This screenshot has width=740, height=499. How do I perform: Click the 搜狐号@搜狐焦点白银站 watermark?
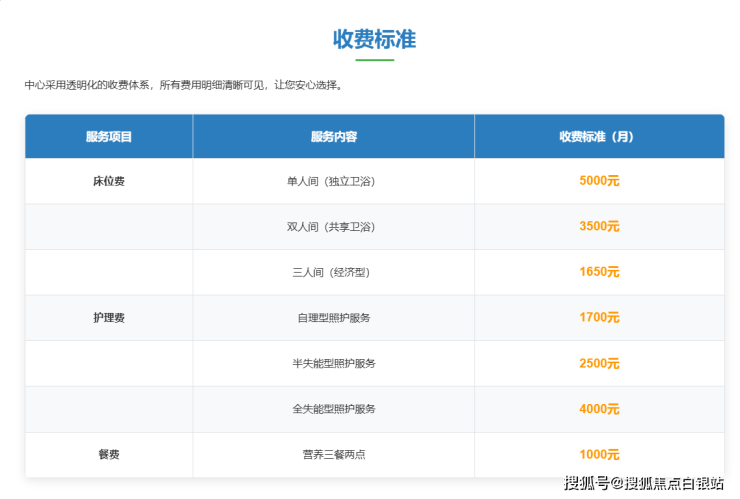[644, 484]
